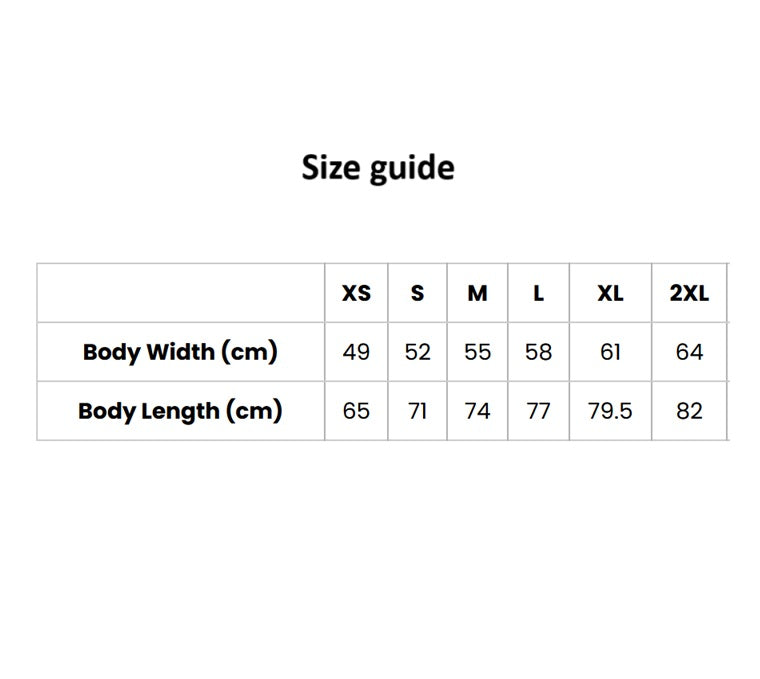Click the Body Width (cm) row label

(x=180, y=352)
